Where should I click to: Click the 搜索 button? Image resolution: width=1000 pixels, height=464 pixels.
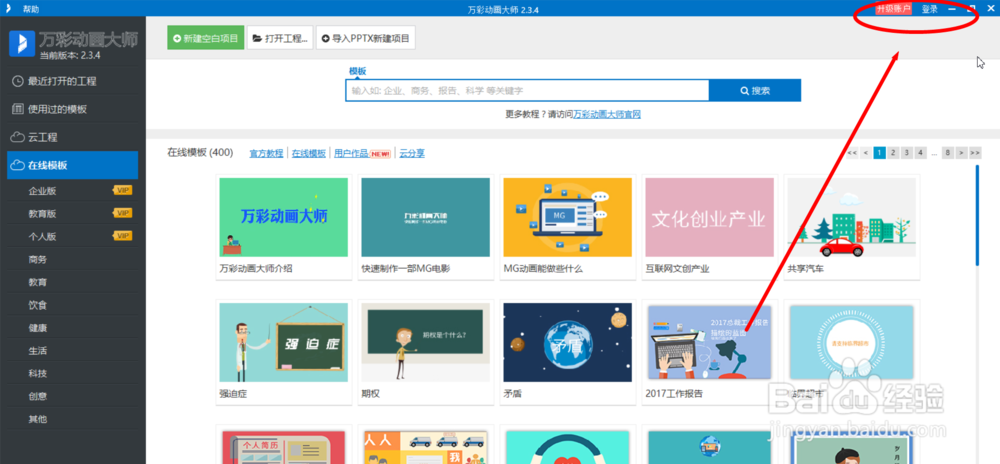[x=755, y=91]
